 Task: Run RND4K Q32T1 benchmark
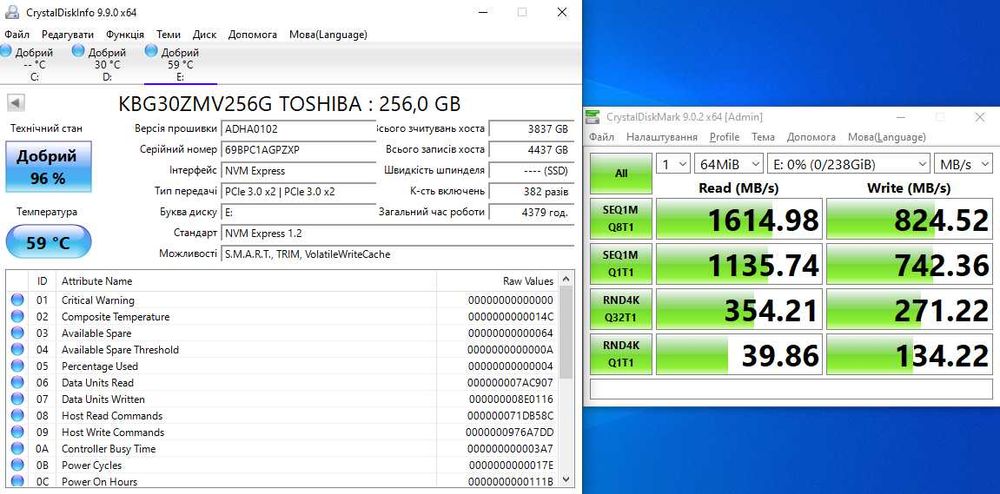621,309
